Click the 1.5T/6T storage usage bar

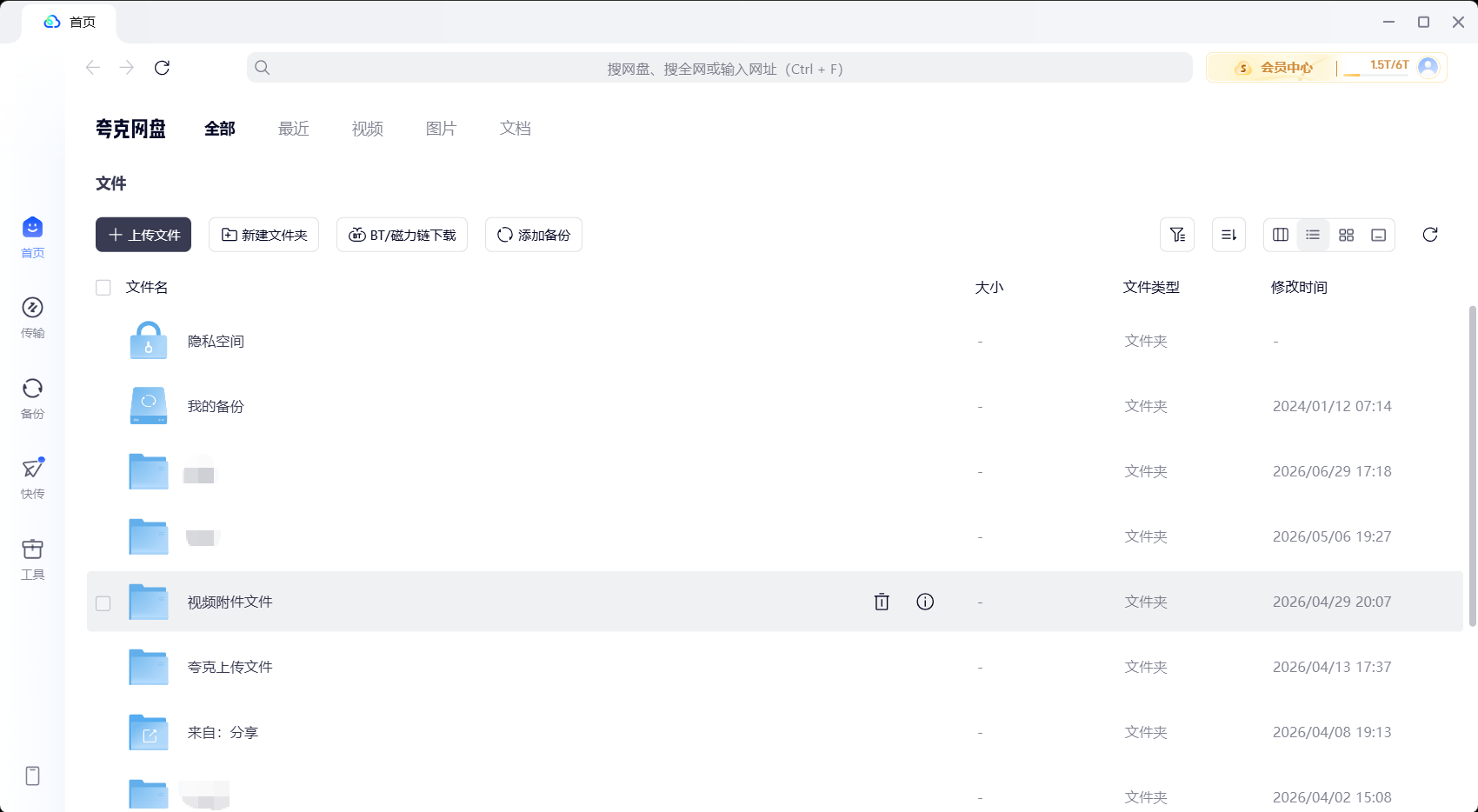pyautogui.click(x=1376, y=68)
